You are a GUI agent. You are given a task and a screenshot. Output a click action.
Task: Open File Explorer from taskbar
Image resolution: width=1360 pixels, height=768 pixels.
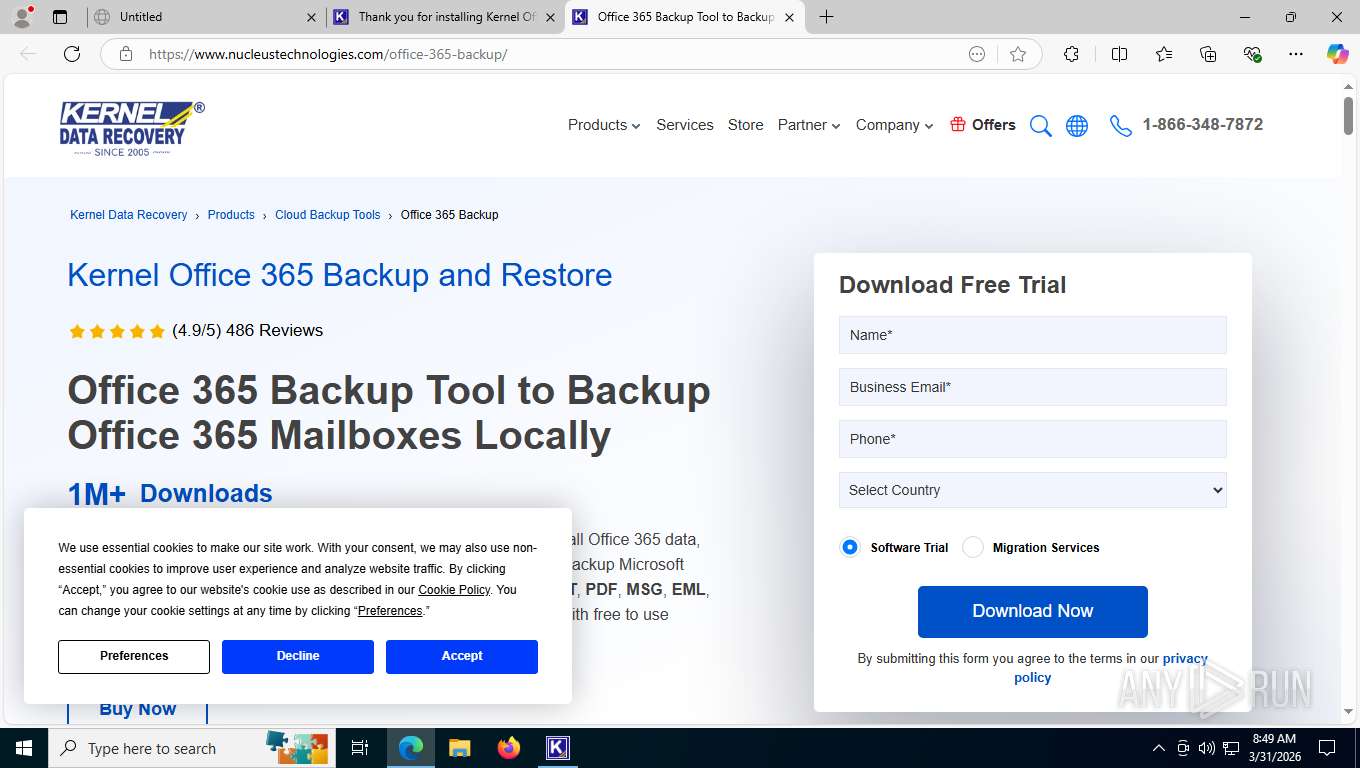(459, 748)
